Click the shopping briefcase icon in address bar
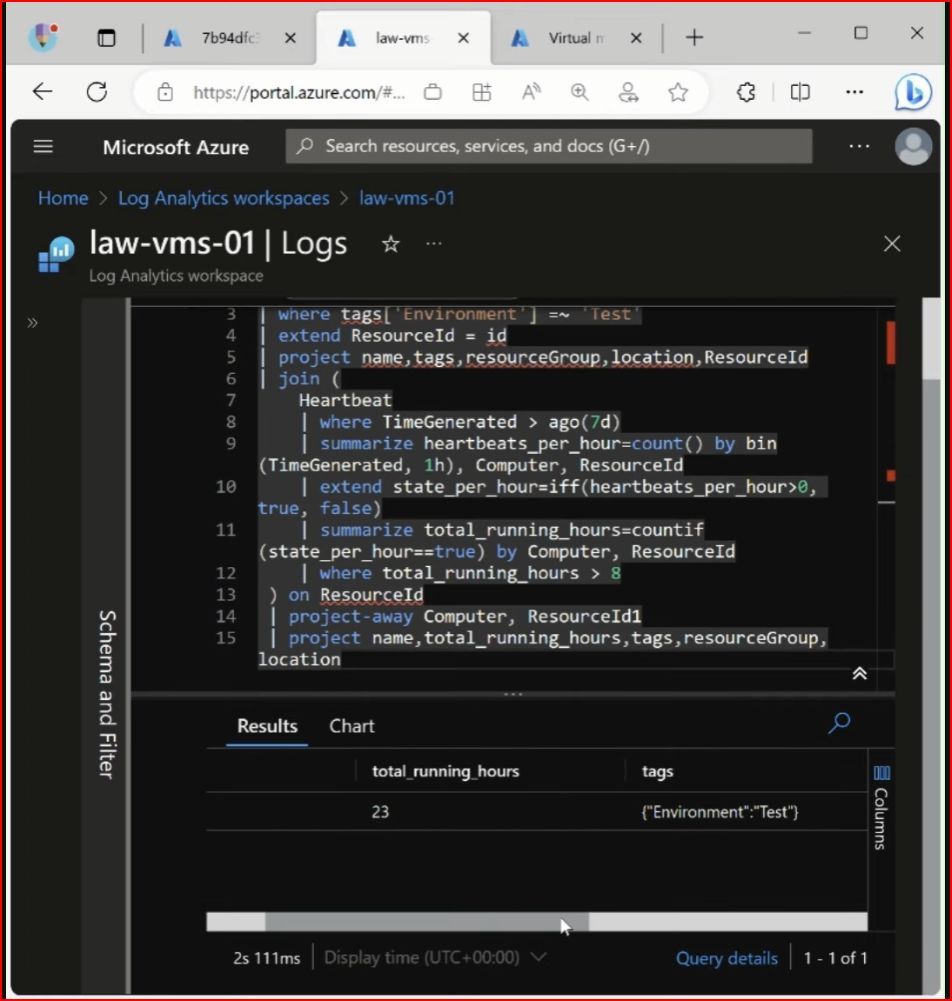 433,93
